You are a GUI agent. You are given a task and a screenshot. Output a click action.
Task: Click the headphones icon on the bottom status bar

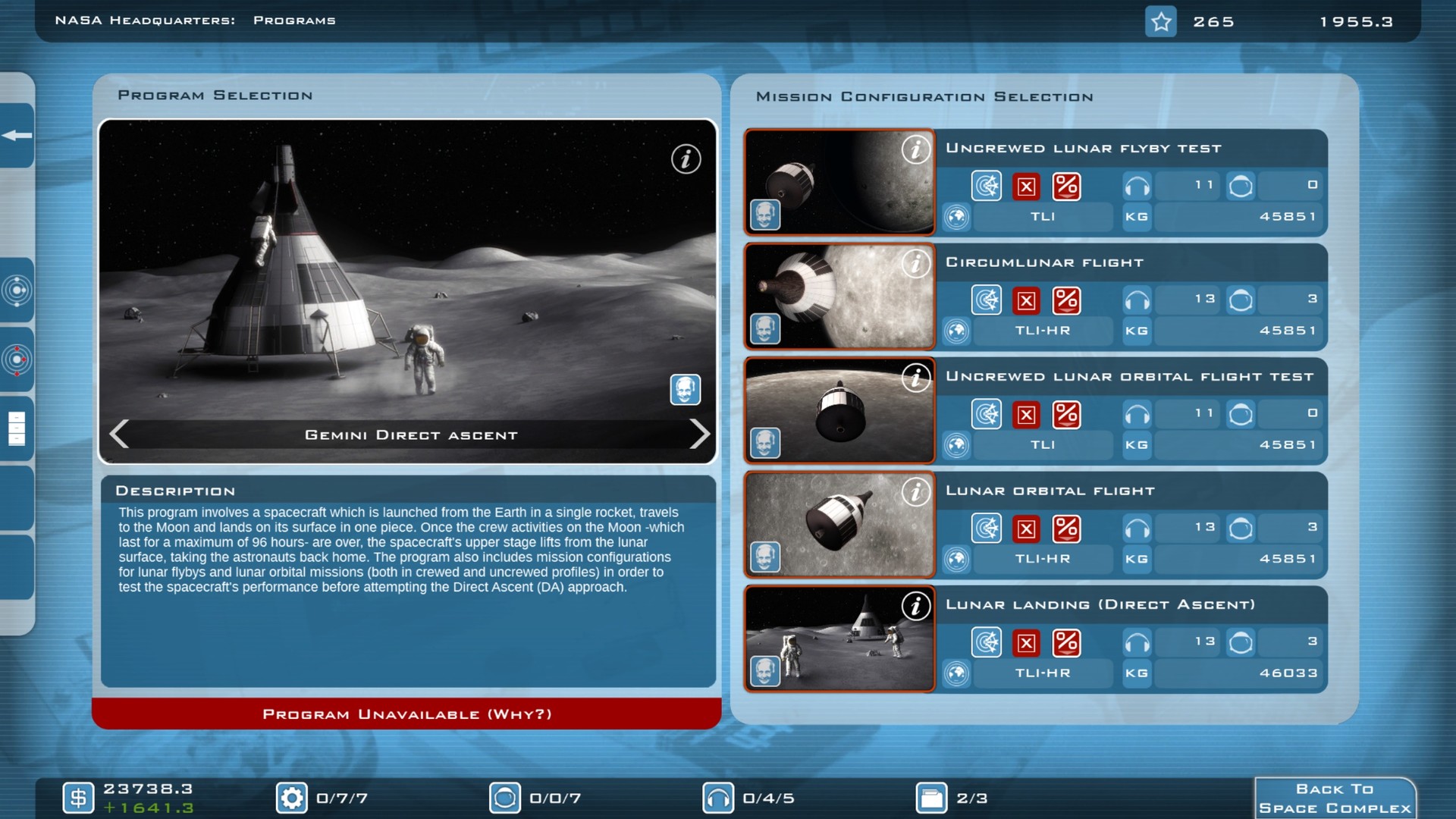pyautogui.click(x=720, y=797)
